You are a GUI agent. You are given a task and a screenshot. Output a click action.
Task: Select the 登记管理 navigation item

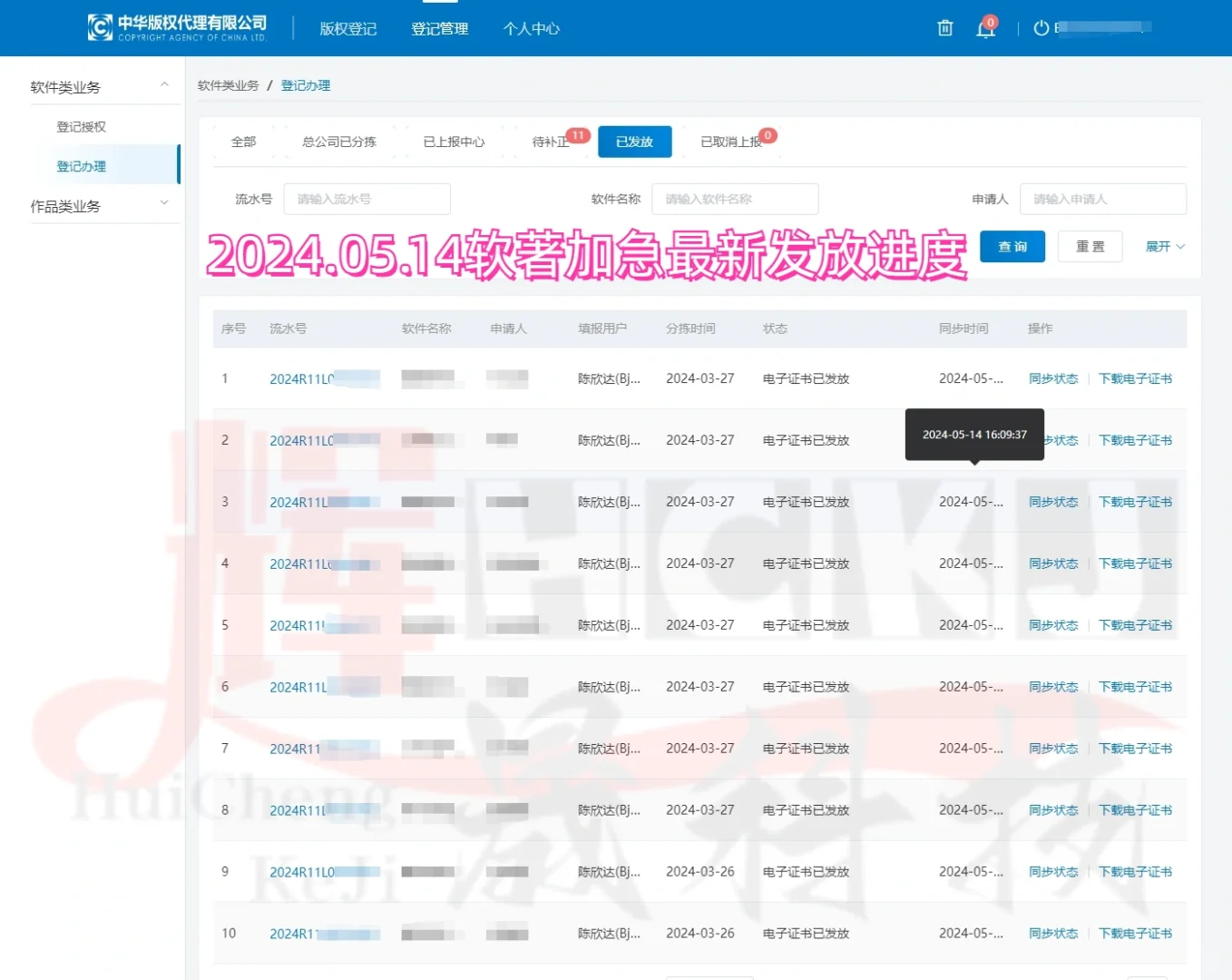439,28
